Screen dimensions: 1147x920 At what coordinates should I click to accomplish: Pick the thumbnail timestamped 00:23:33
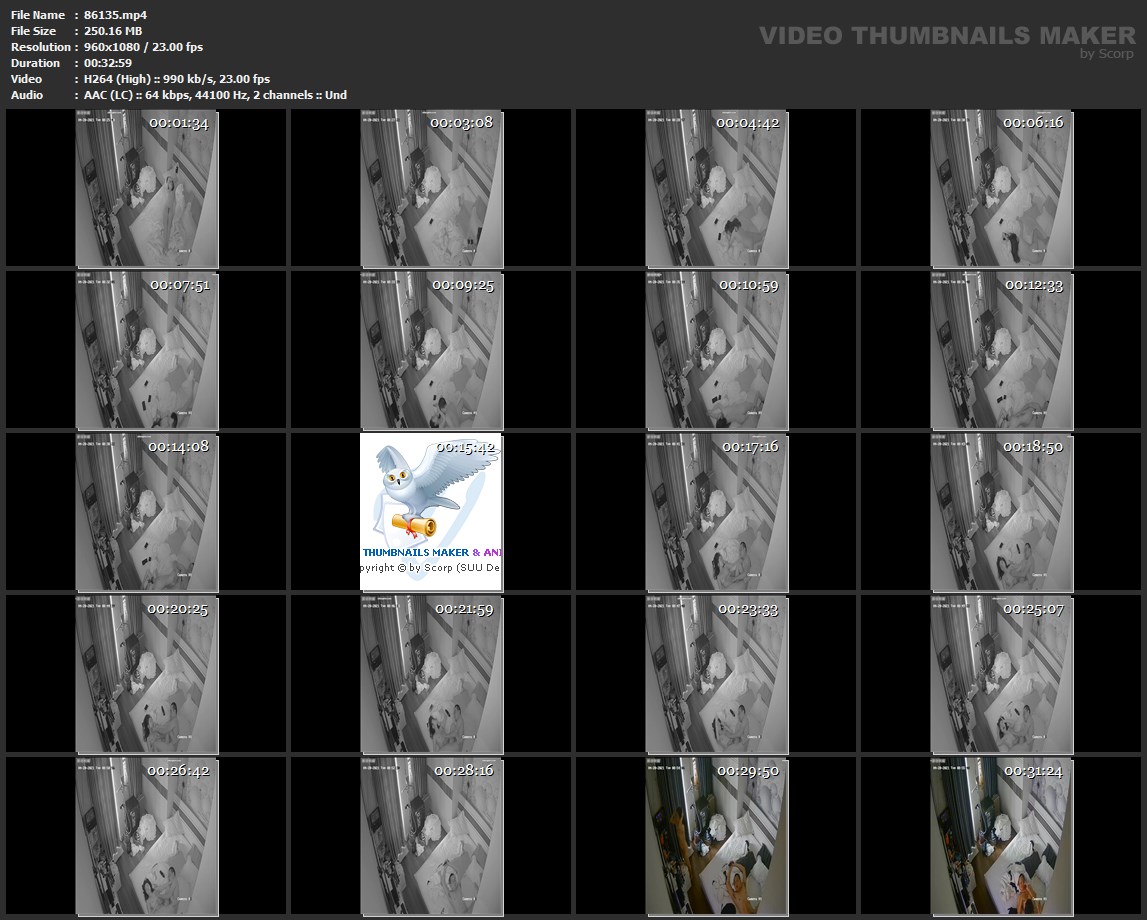pos(716,674)
